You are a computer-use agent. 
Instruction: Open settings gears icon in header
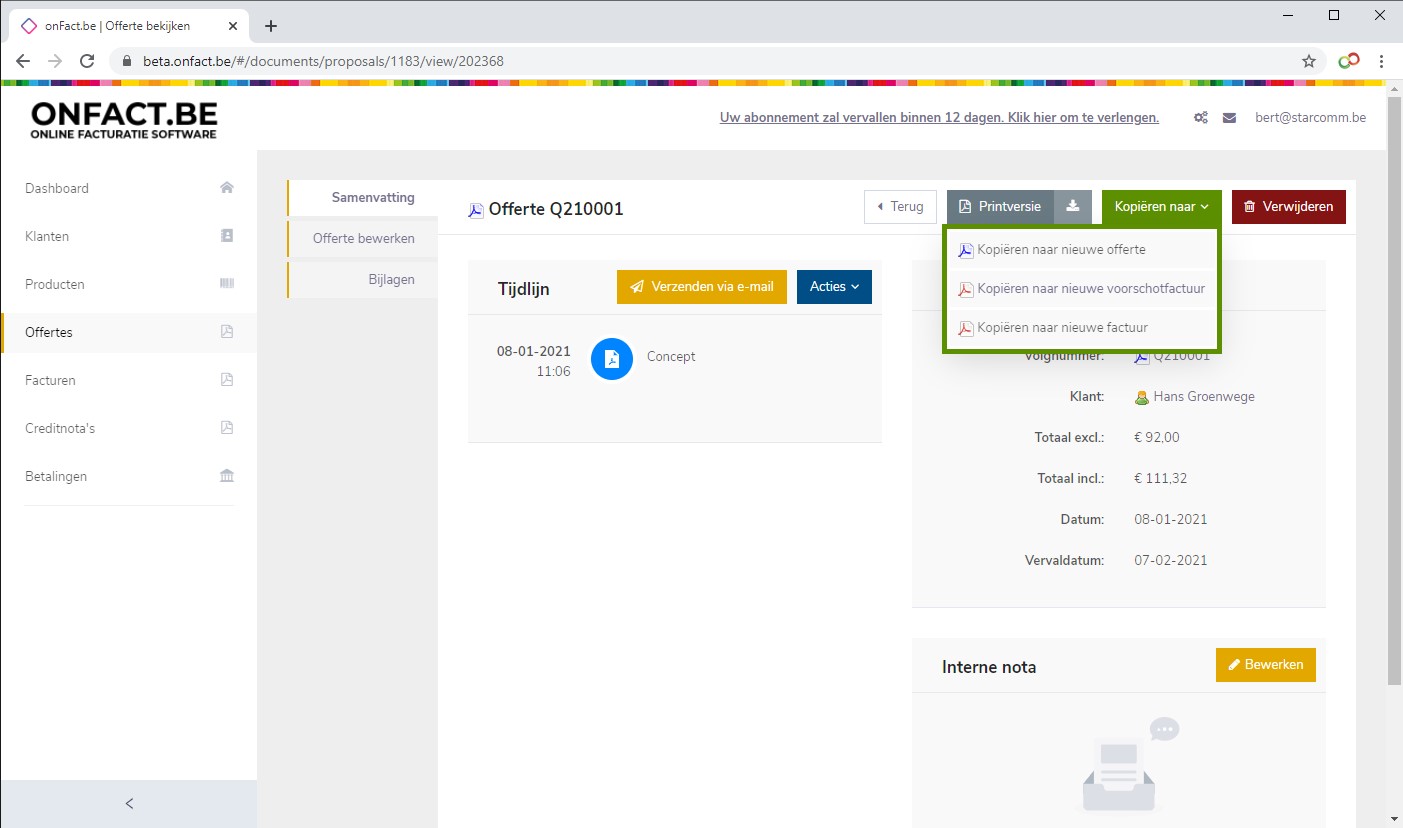(1200, 118)
